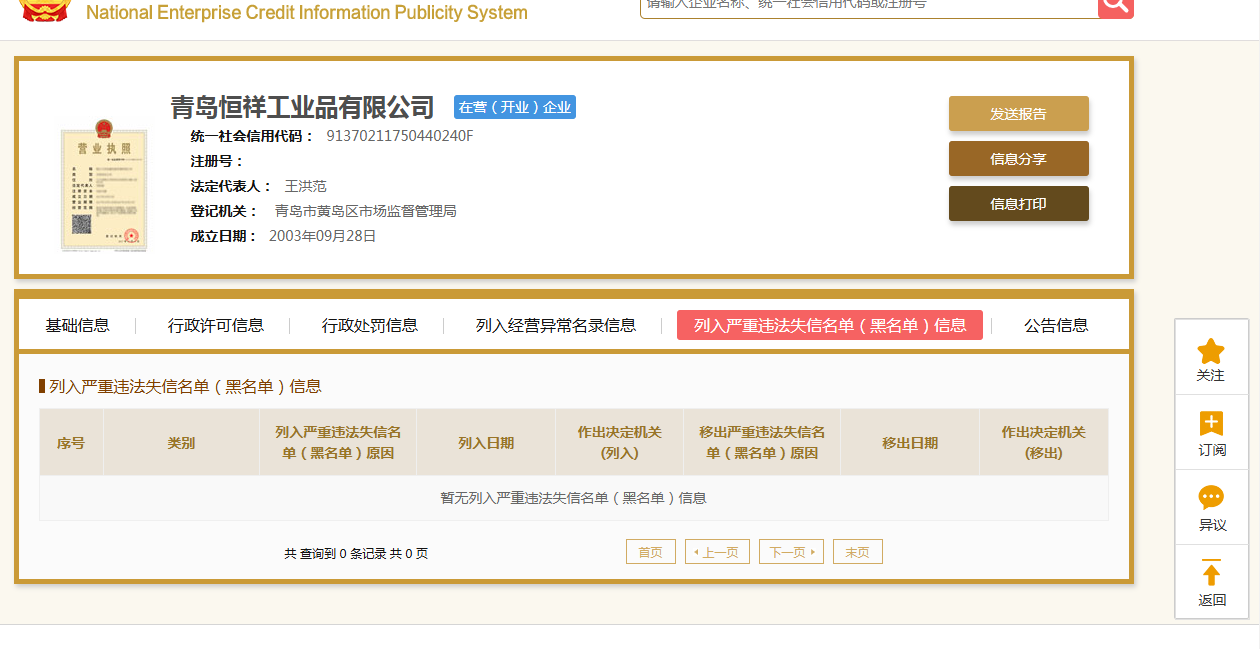The image size is (1260, 649).
Task: Select the 列入经营异常名录信息 tab
Action: click(x=556, y=325)
